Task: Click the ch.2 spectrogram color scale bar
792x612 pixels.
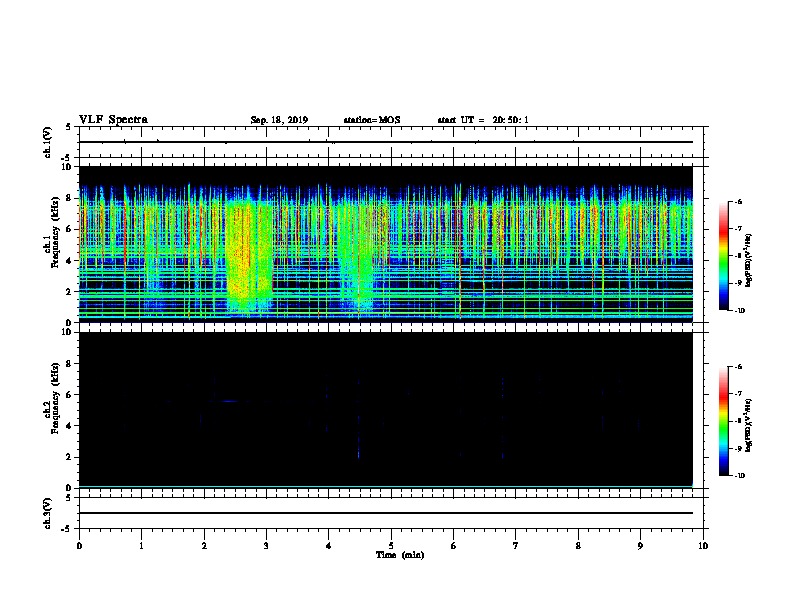Action: pyautogui.click(x=724, y=421)
